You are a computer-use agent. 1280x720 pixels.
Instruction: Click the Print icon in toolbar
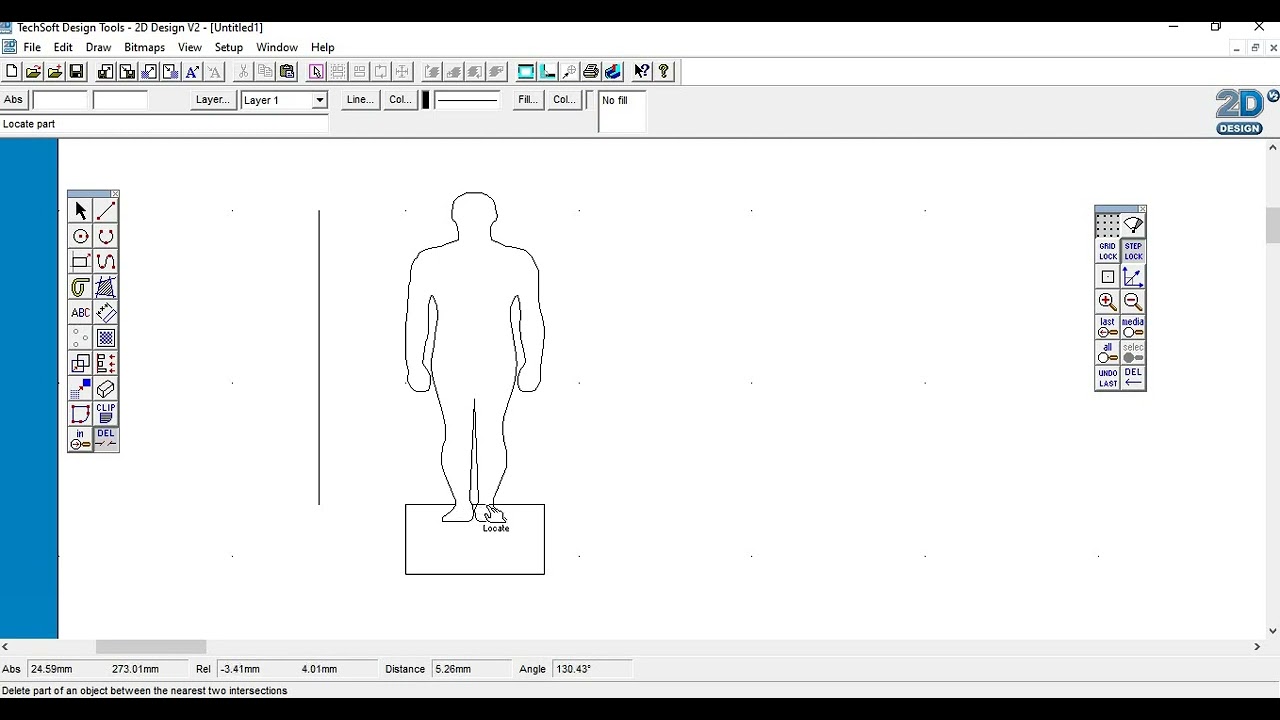click(591, 71)
